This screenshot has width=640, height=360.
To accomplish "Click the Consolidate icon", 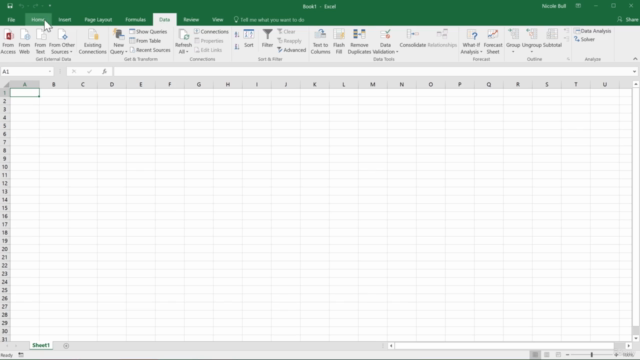I will pyautogui.click(x=413, y=39).
